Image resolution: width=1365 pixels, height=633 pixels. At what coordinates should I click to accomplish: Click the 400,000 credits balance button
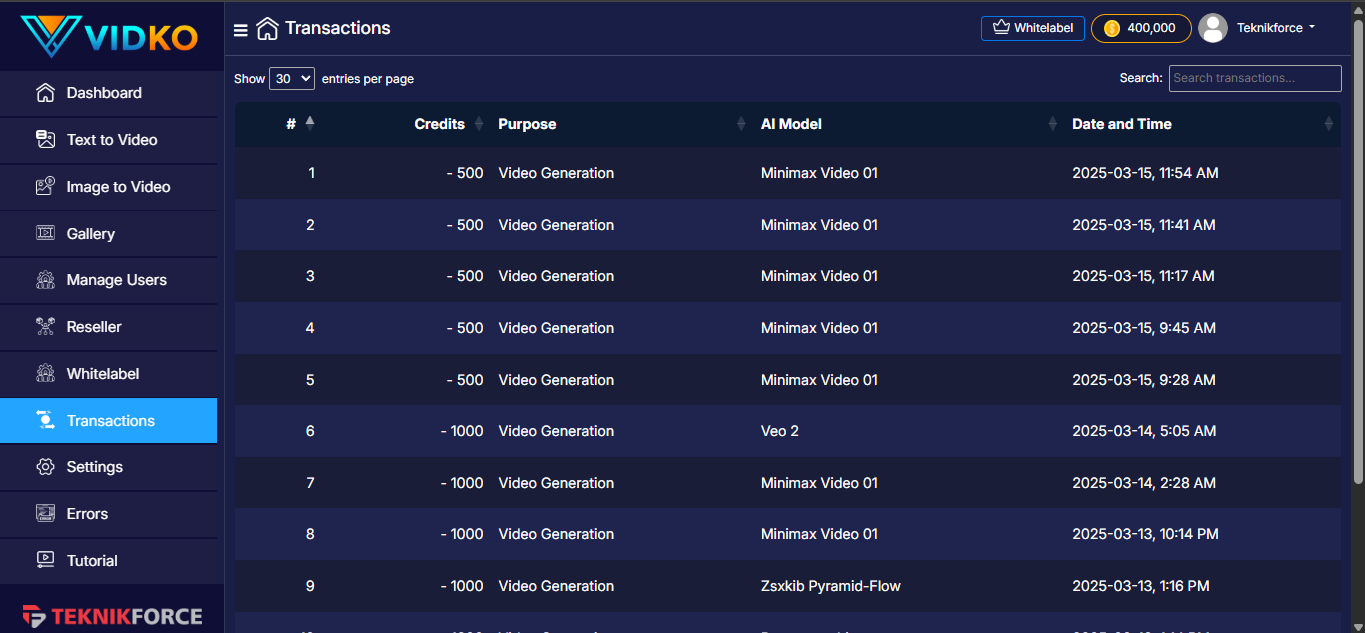click(x=1141, y=28)
